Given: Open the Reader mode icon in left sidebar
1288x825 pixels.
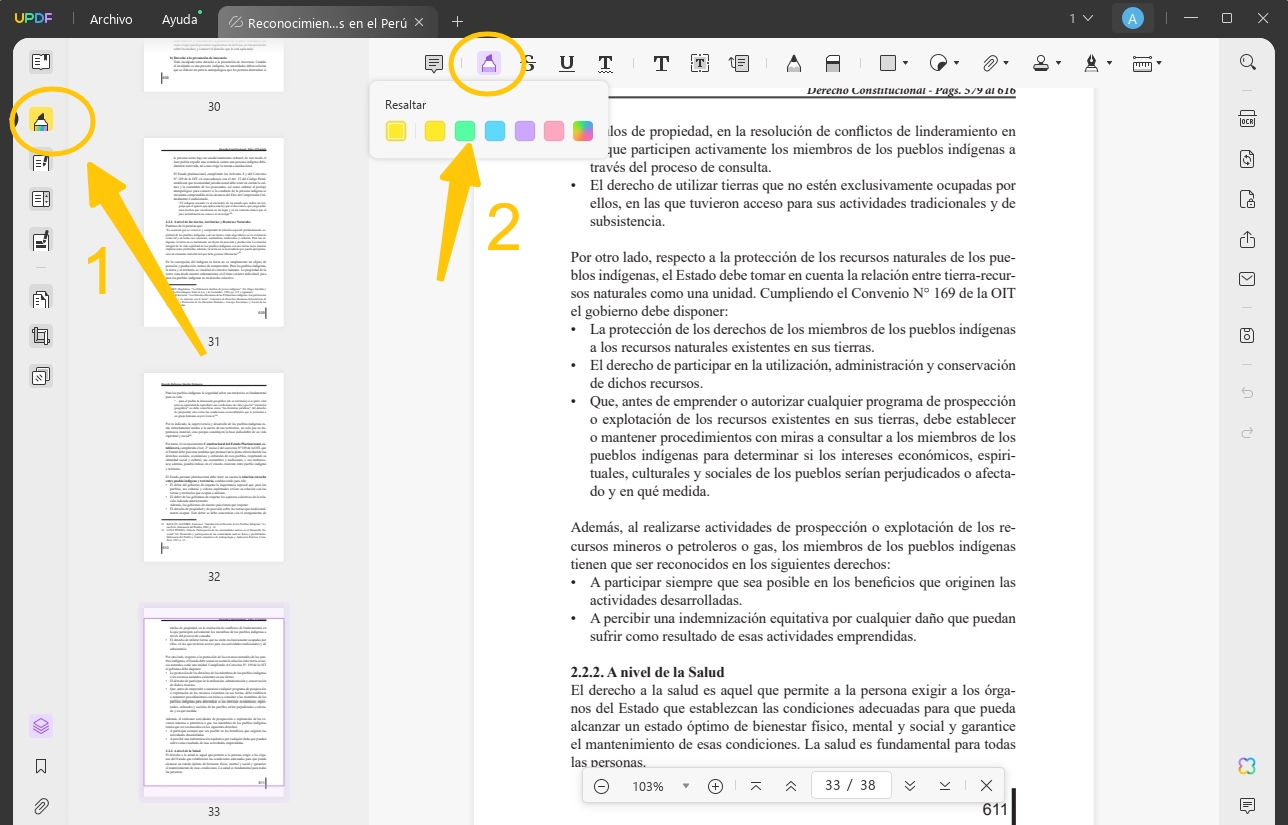Looking at the screenshot, I should coord(41,62).
